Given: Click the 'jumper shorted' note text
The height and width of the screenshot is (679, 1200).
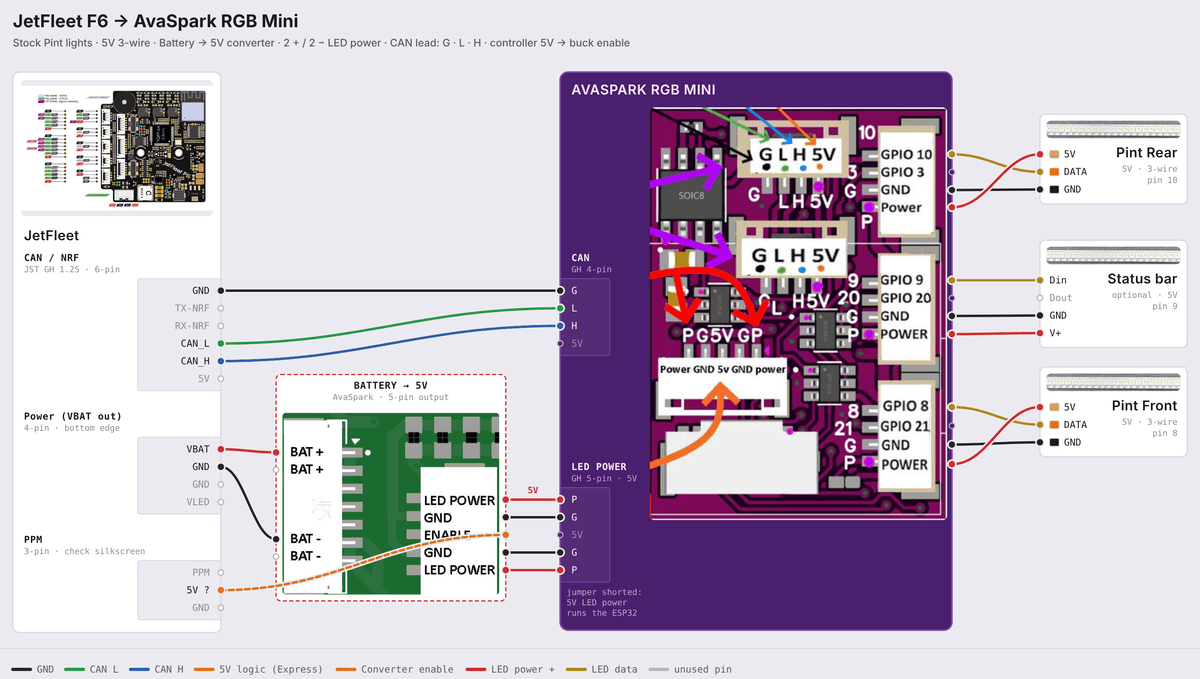Looking at the screenshot, I should pos(604,603).
